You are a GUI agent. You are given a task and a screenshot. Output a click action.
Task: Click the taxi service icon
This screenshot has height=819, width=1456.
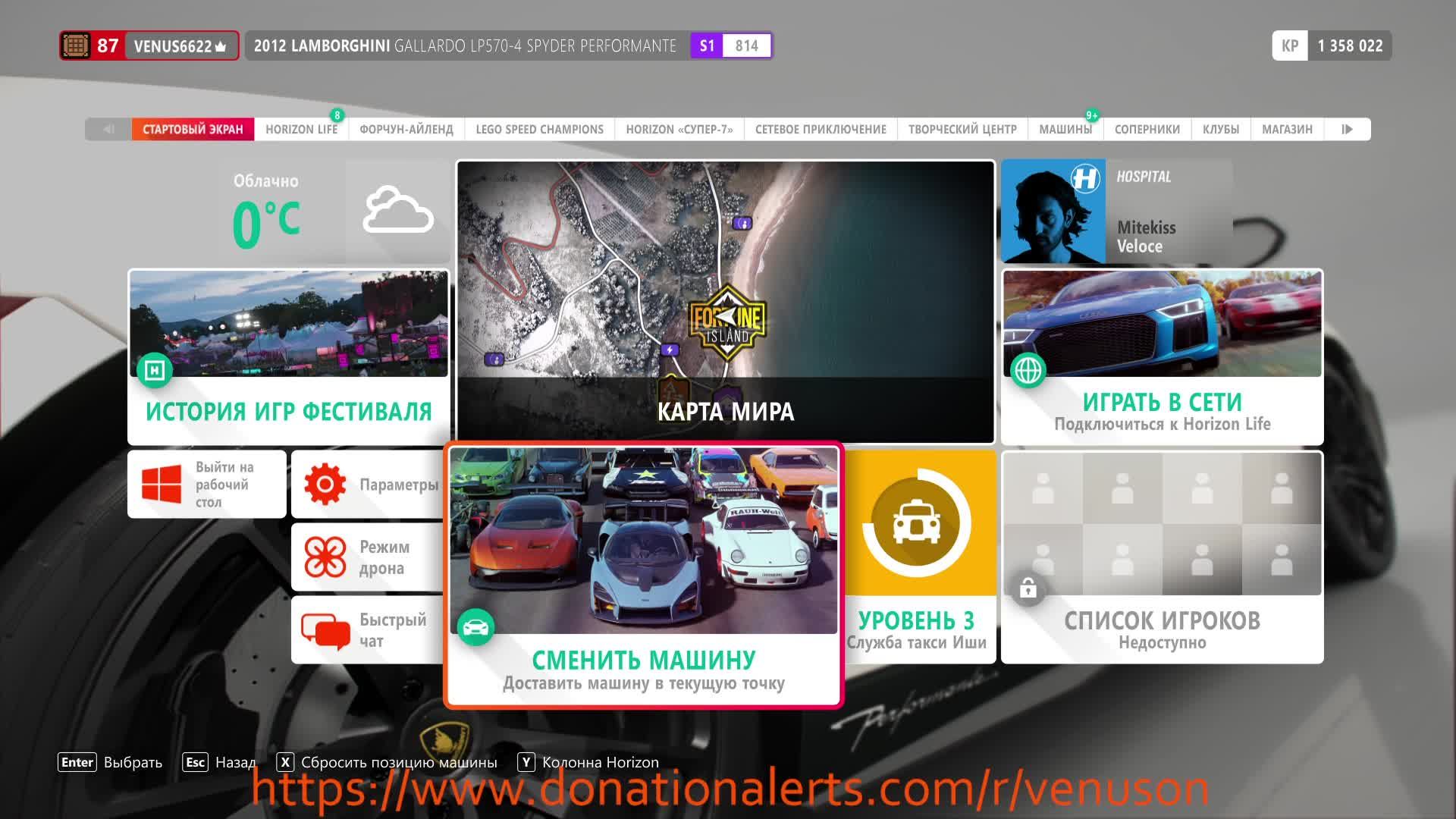[x=916, y=522]
